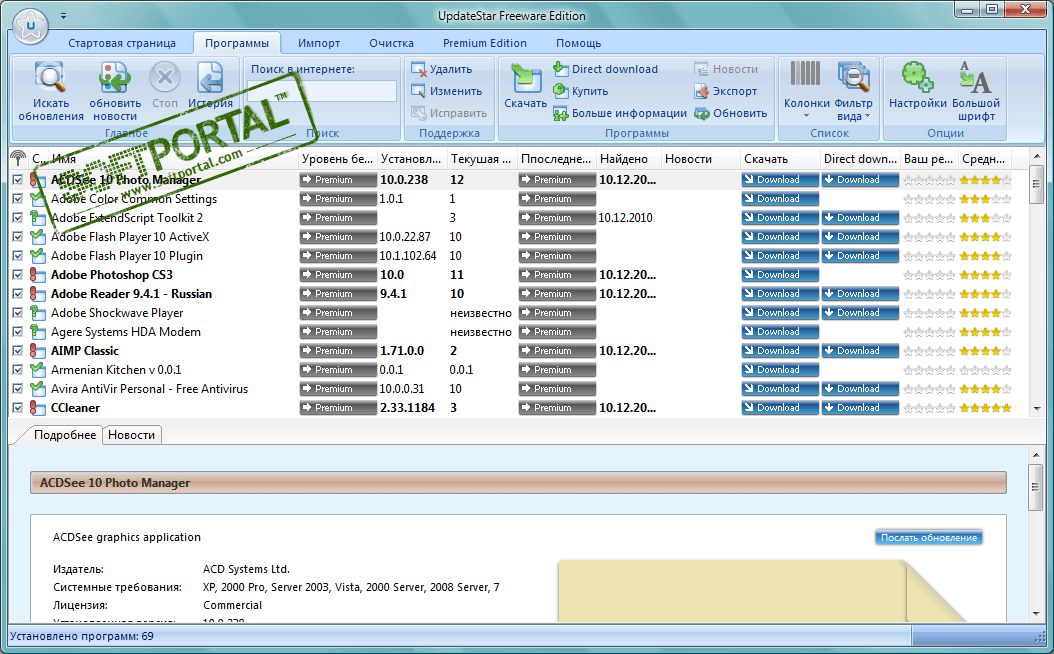Click in the Поиск в интернете search field
Viewport: 1054px width, 654px height.
[x=322, y=91]
